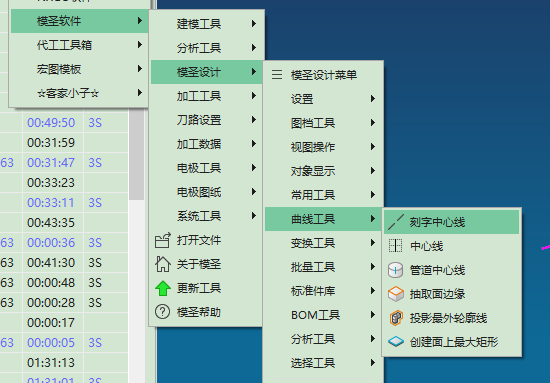The width and height of the screenshot is (550, 383).
Task: Select the 00:00:36 time cell
Action: click(53, 242)
